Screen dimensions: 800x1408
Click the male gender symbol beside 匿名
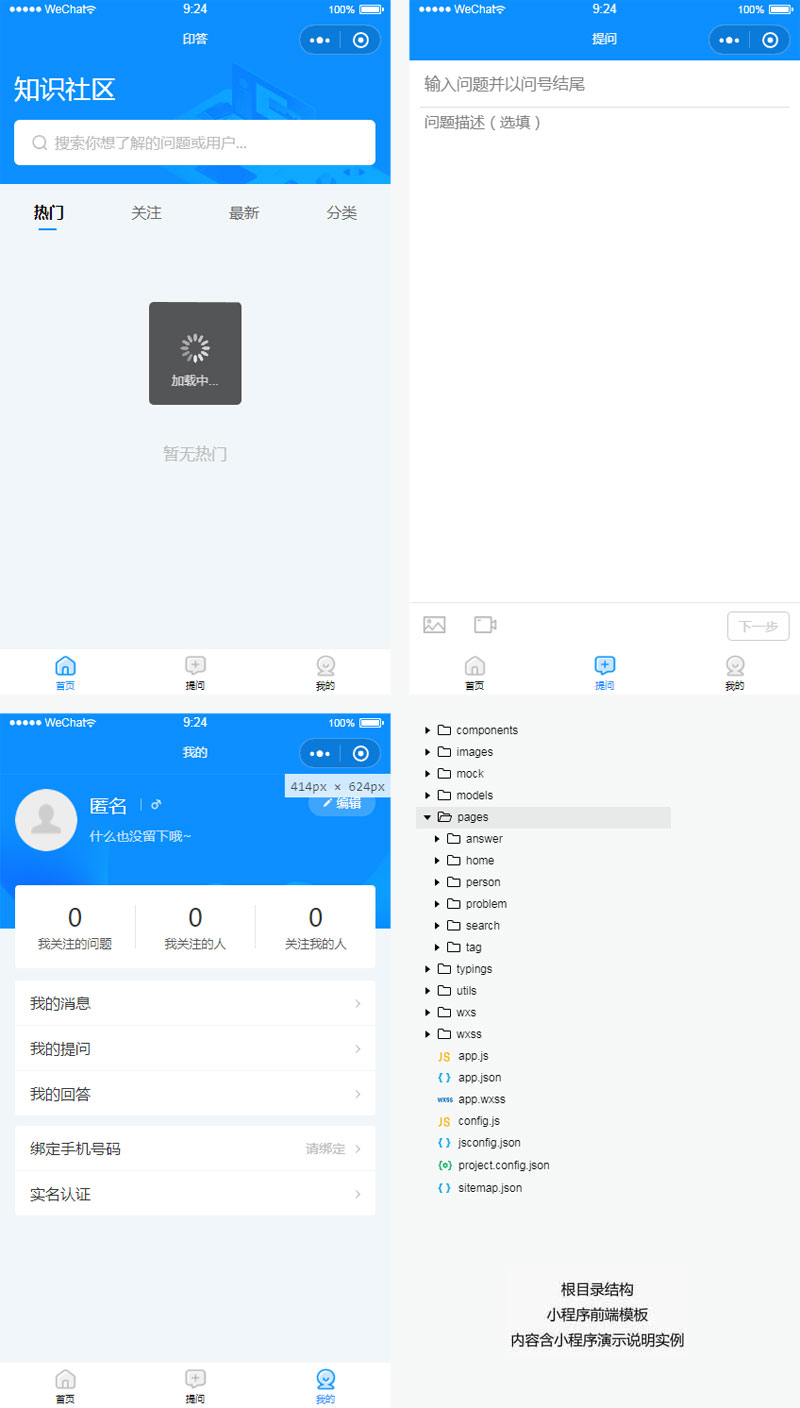156,805
